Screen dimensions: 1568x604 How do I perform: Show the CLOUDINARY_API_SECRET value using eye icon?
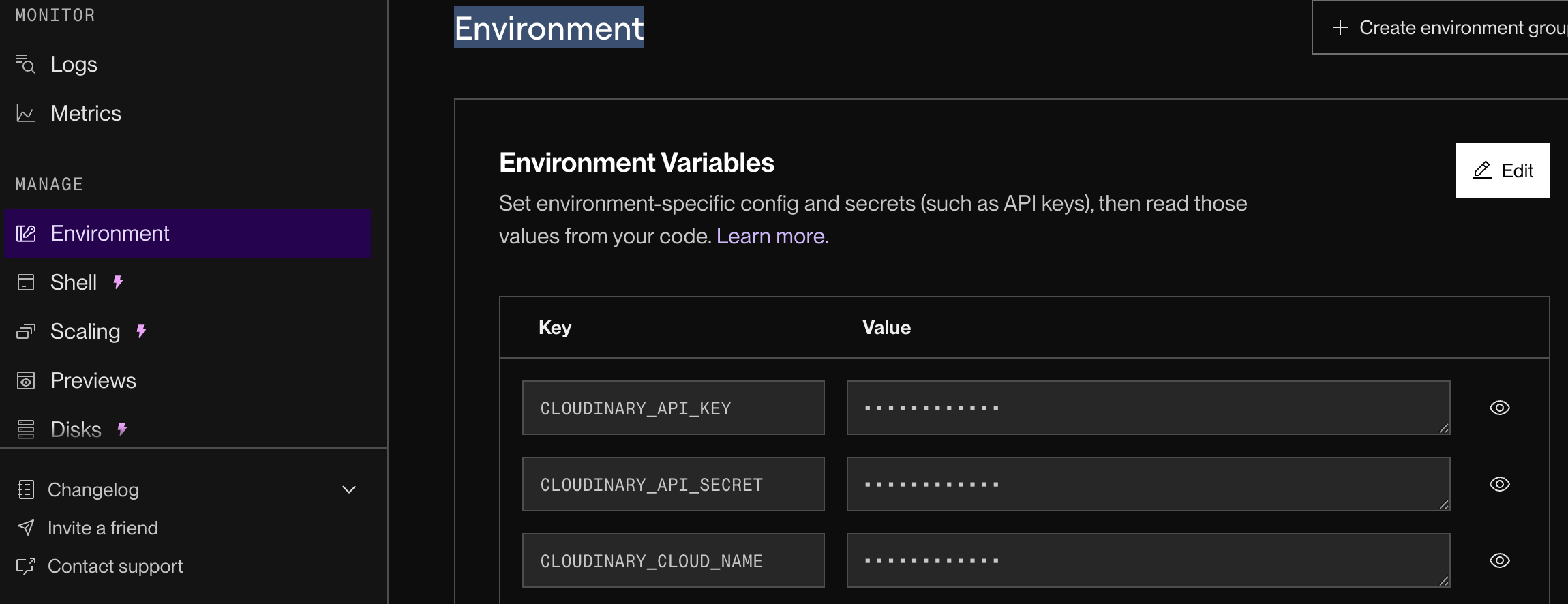click(x=1499, y=484)
